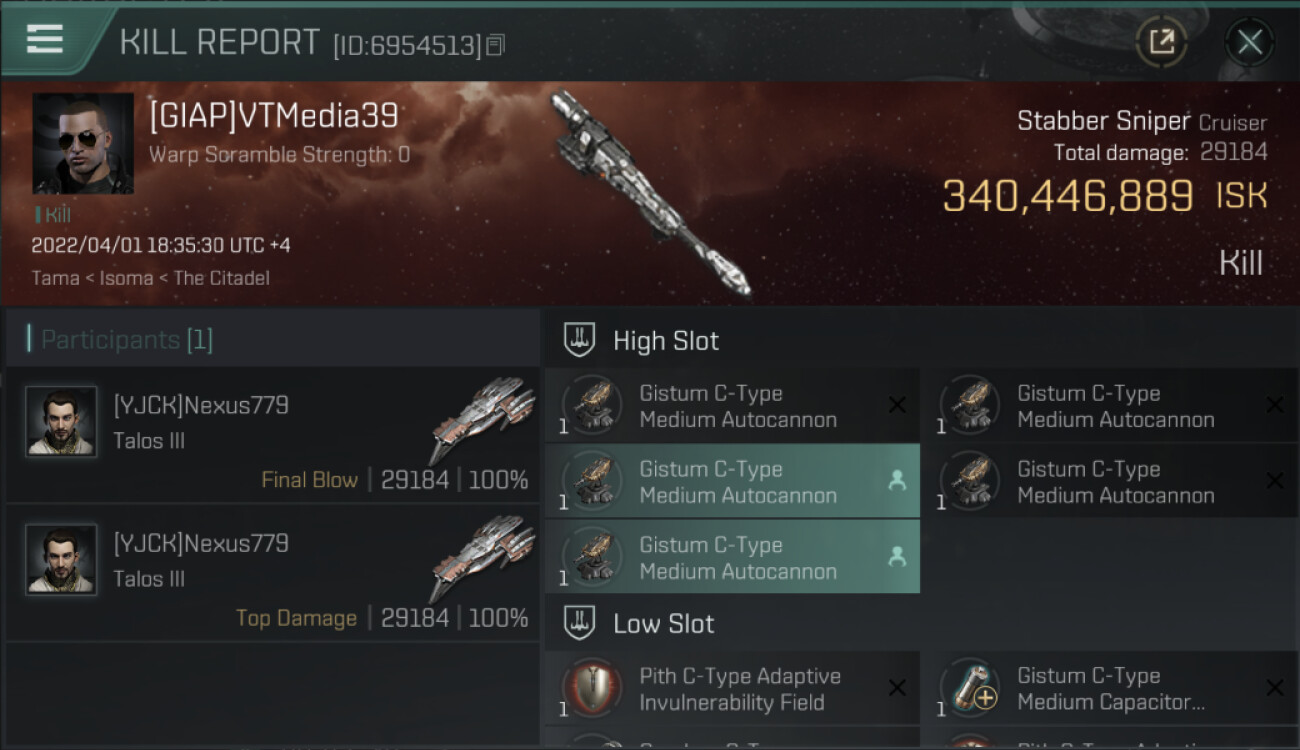Share the kill report via export icon
The image size is (1300, 750).
[1161, 42]
